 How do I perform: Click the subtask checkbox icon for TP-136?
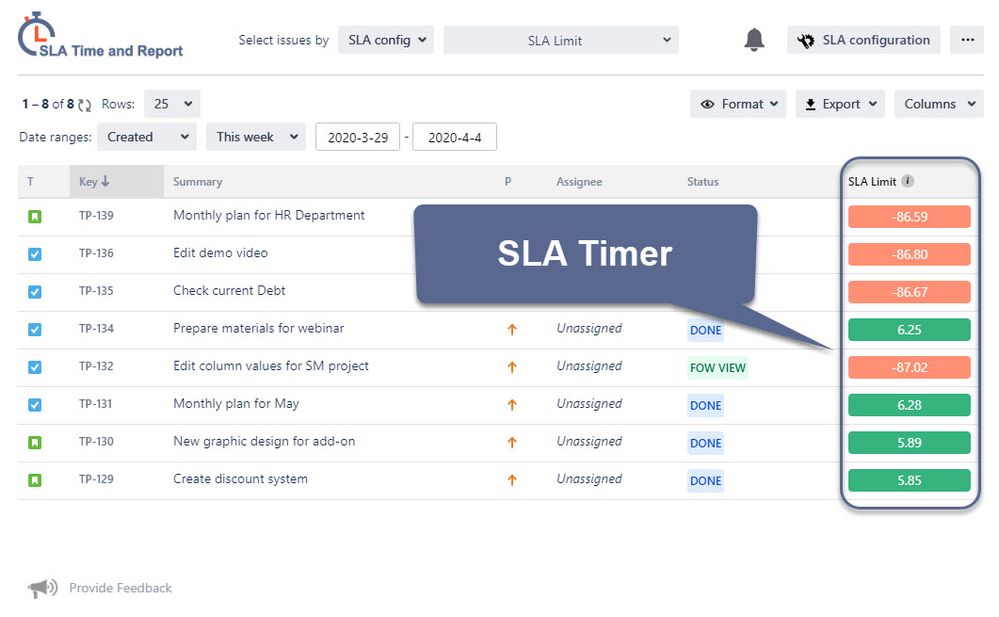(34, 254)
